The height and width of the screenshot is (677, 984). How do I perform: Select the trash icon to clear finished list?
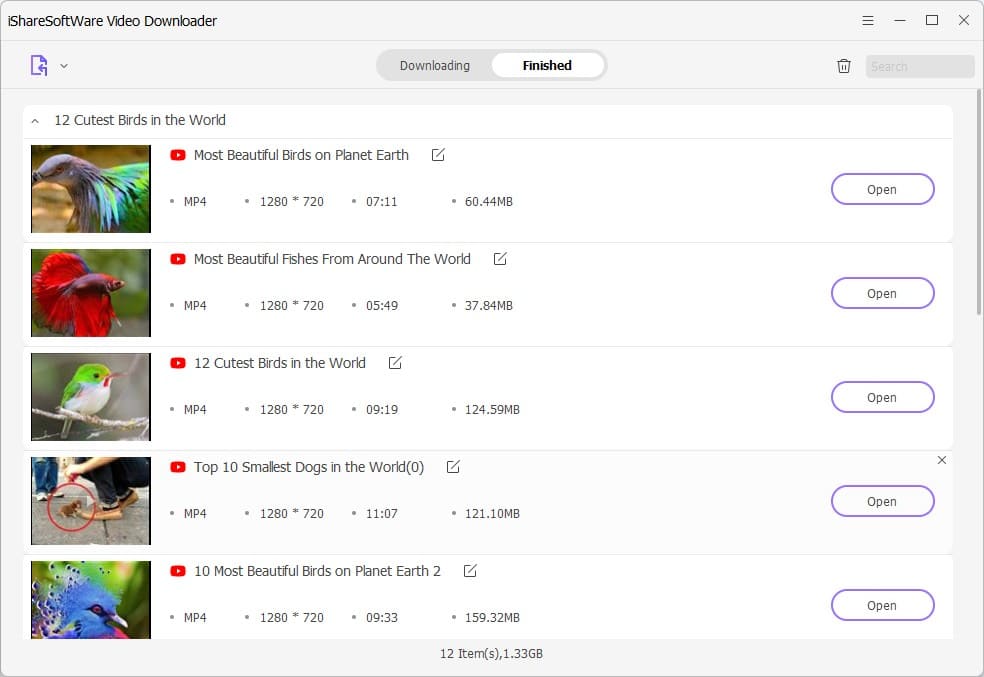coord(843,65)
